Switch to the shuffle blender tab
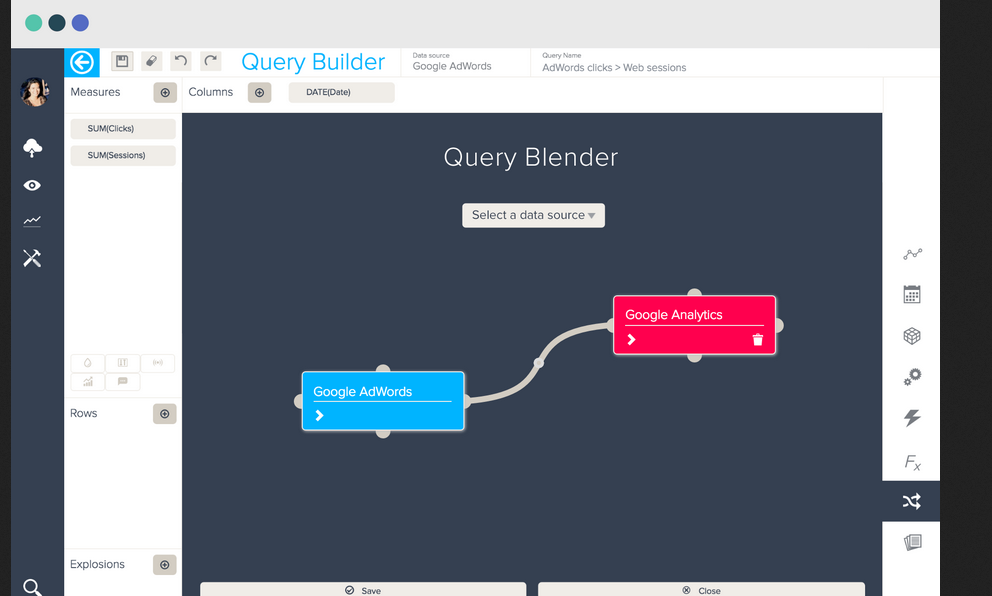 click(911, 501)
